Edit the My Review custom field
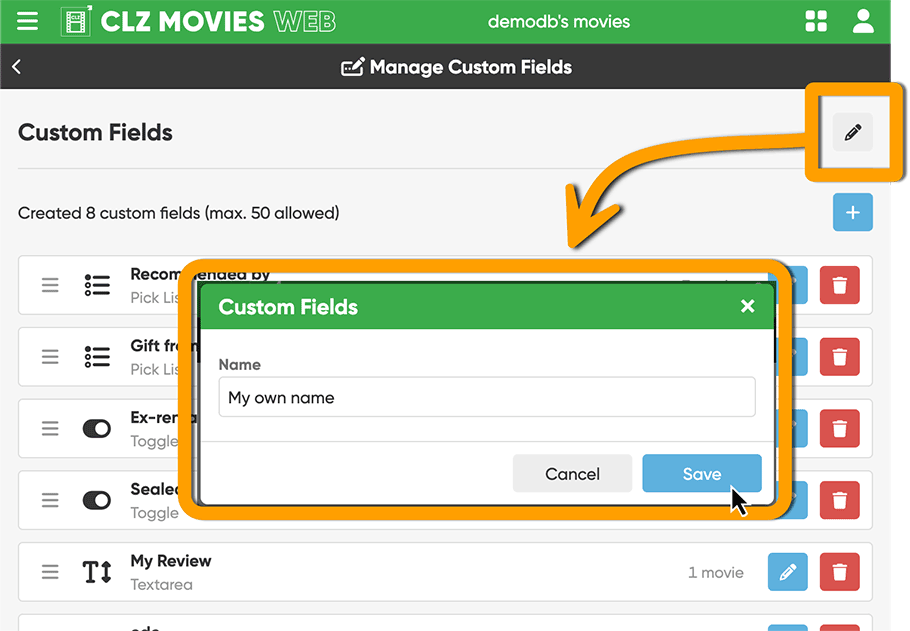Image resolution: width=910 pixels, height=631 pixels. (x=787, y=573)
